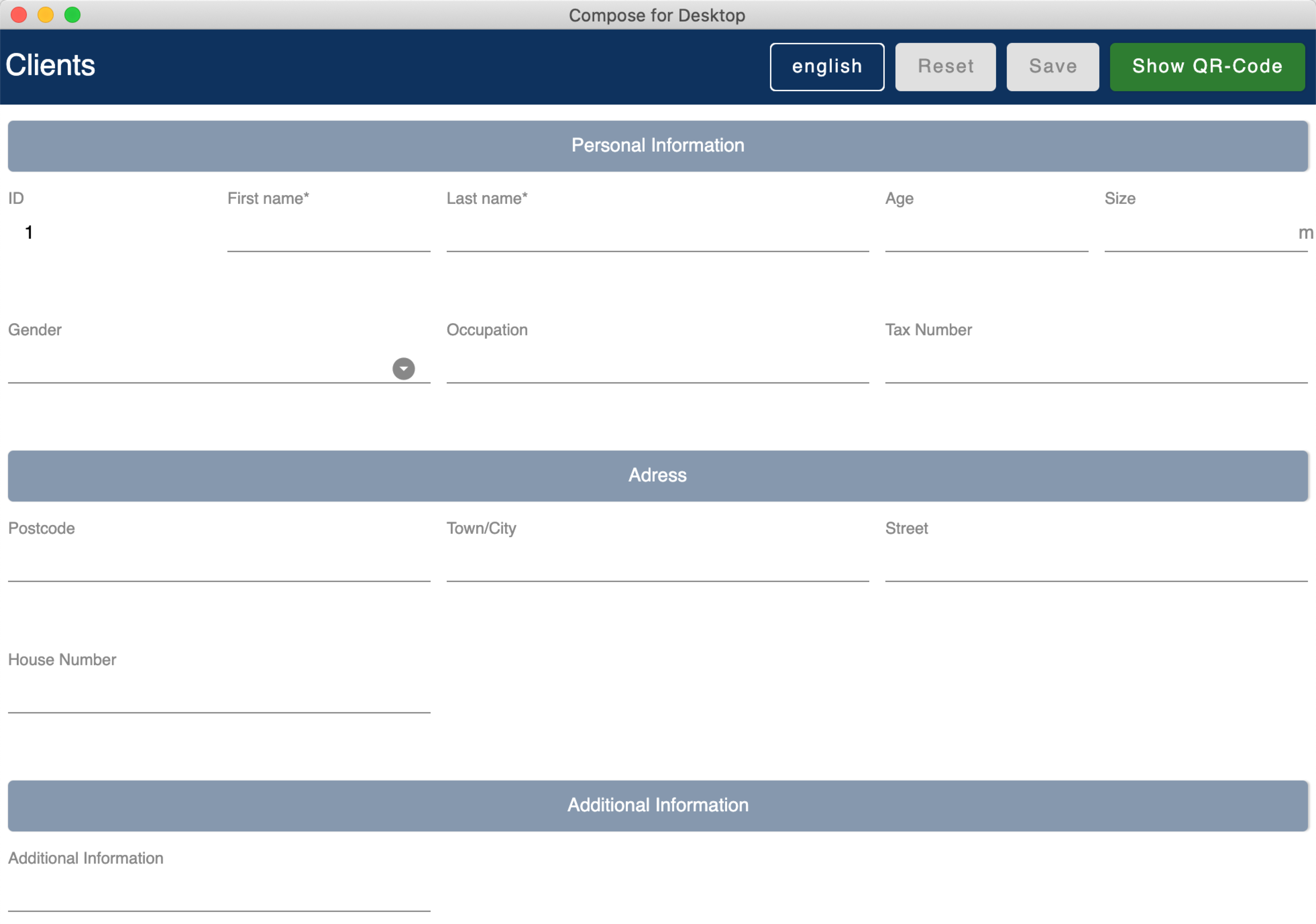
Task: Focus the Street input field
Action: (x=1095, y=564)
